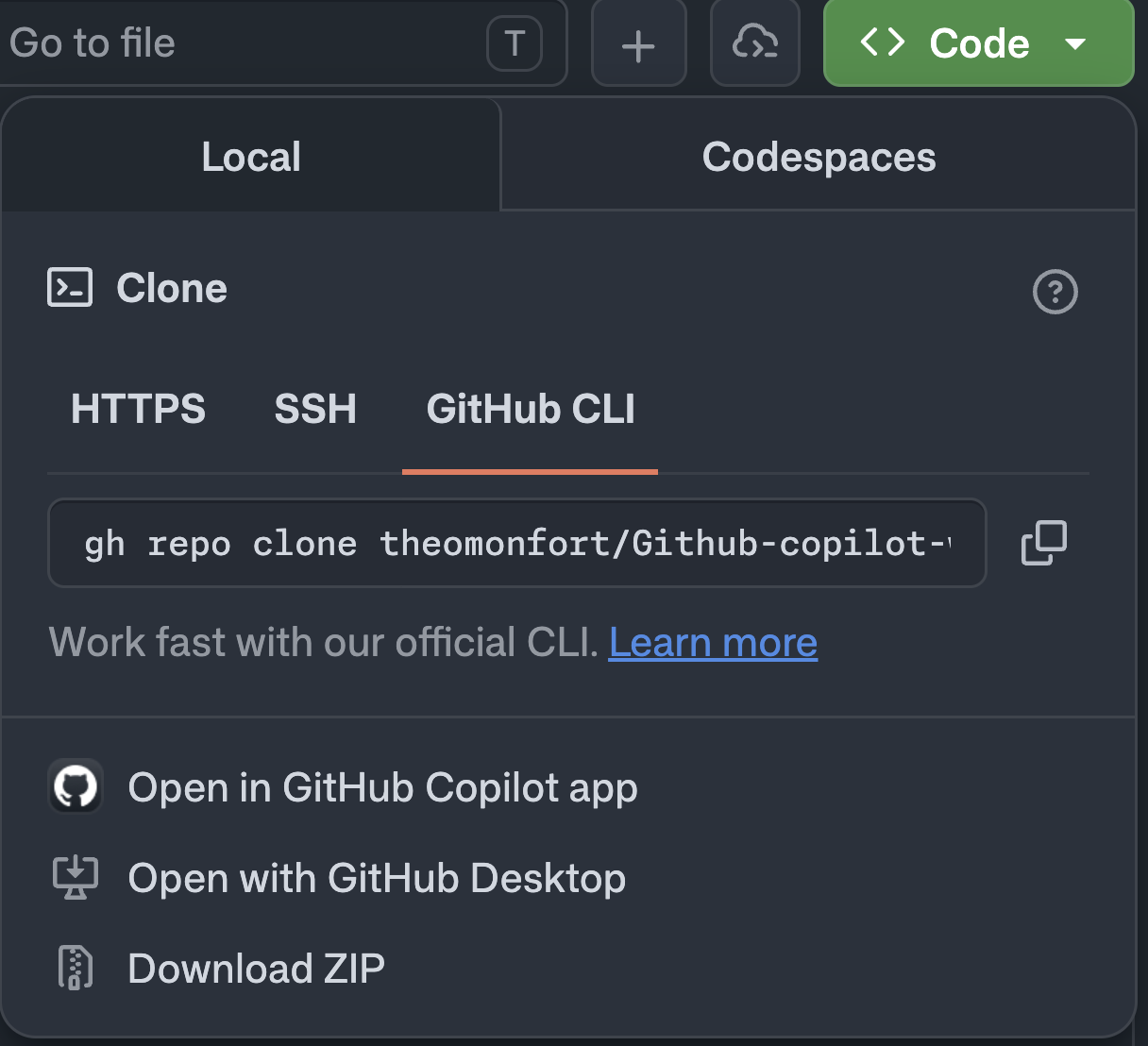1148x1046 pixels.
Task: Click the GitHub Desktop download icon
Action: point(76,878)
